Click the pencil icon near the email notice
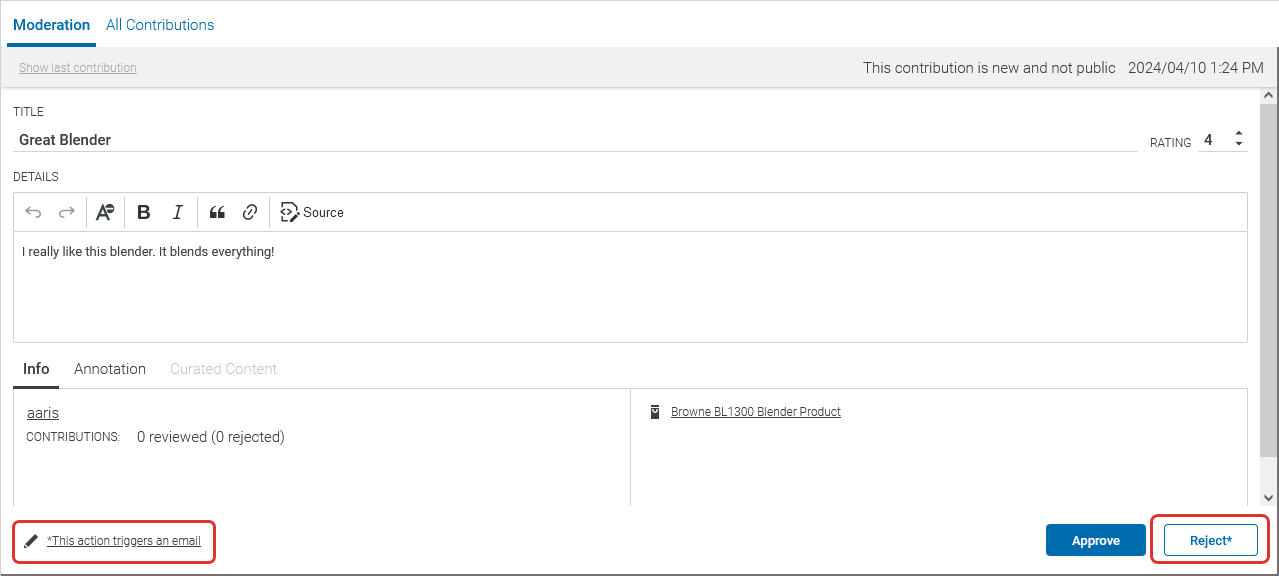 point(30,540)
